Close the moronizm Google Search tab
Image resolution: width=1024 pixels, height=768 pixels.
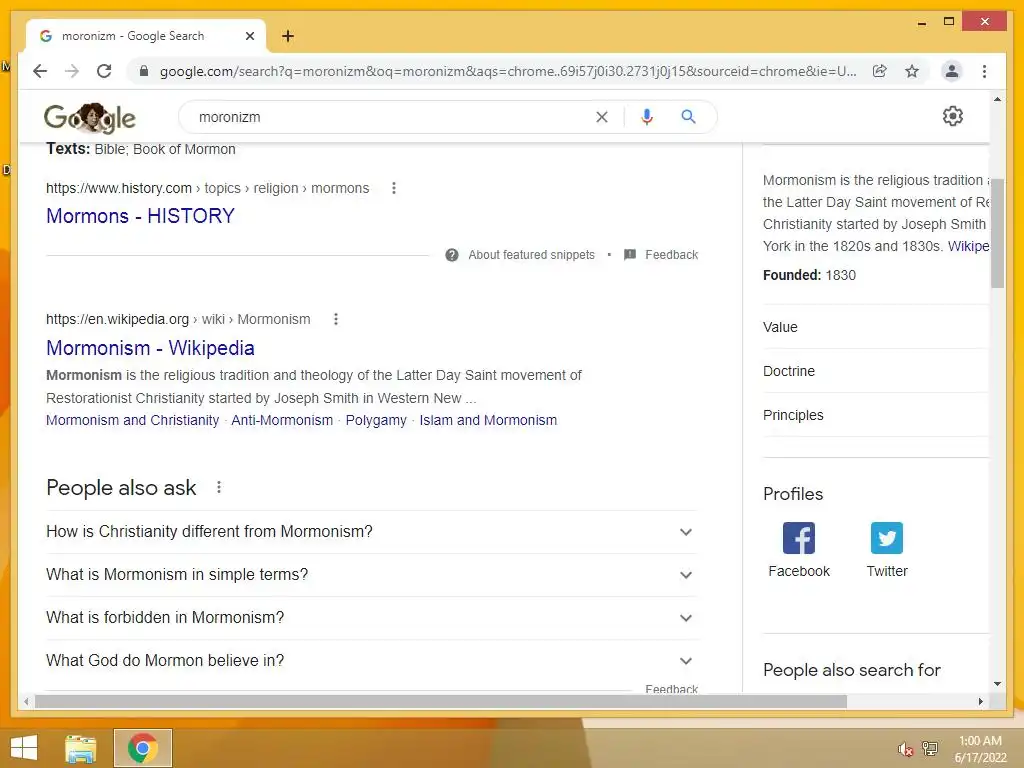pyautogui.click(x=249, y=36)
